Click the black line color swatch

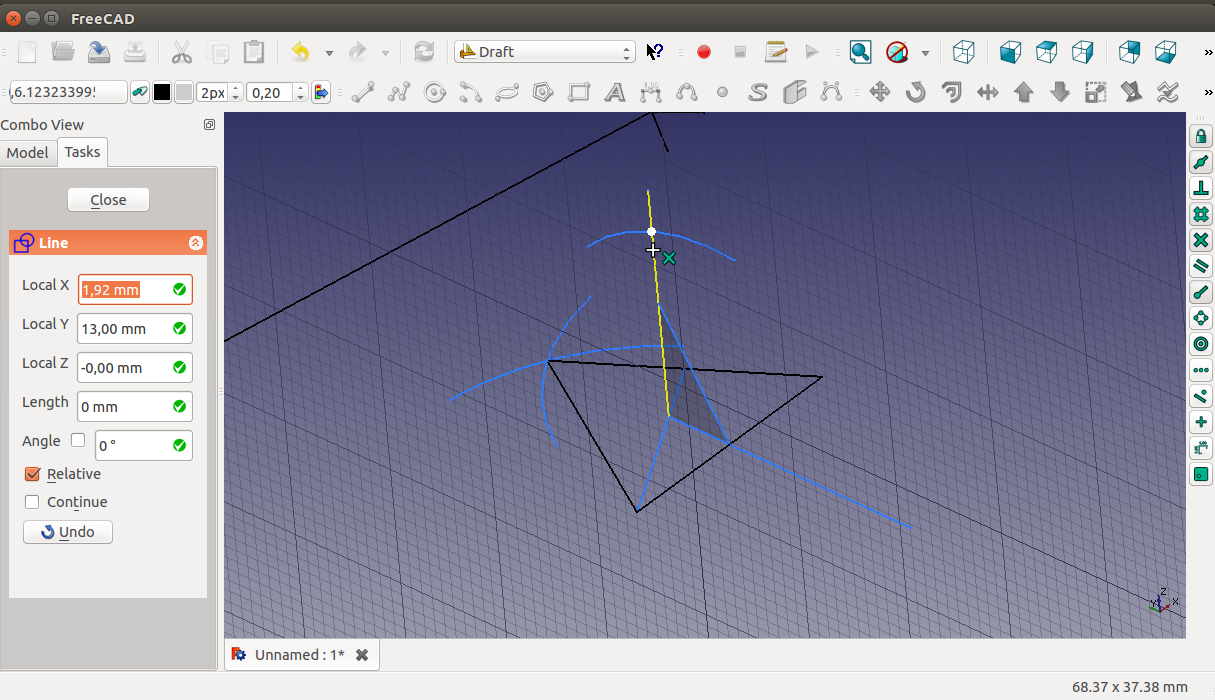[162, 92]
